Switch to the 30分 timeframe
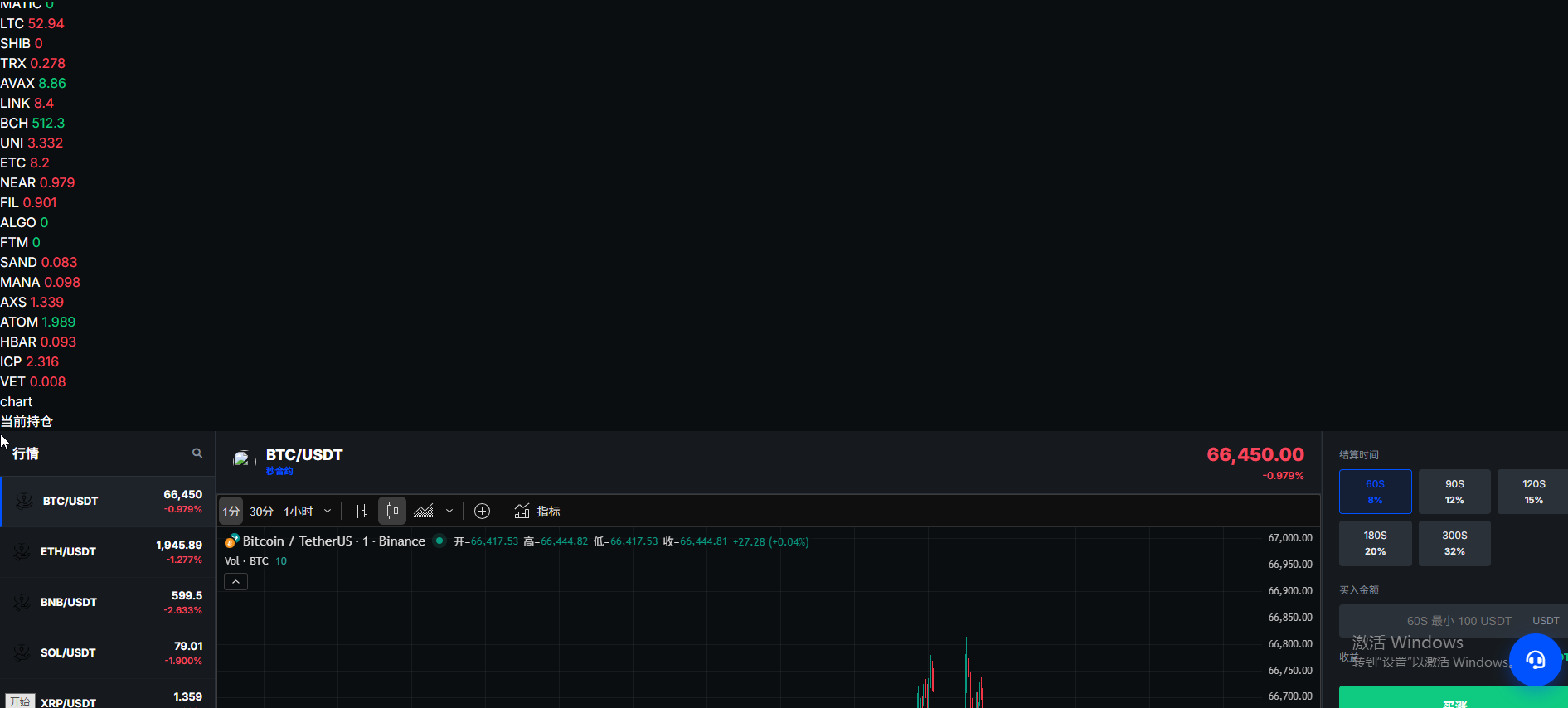The height and width of the screenshot is (708, 1568). 261,512
